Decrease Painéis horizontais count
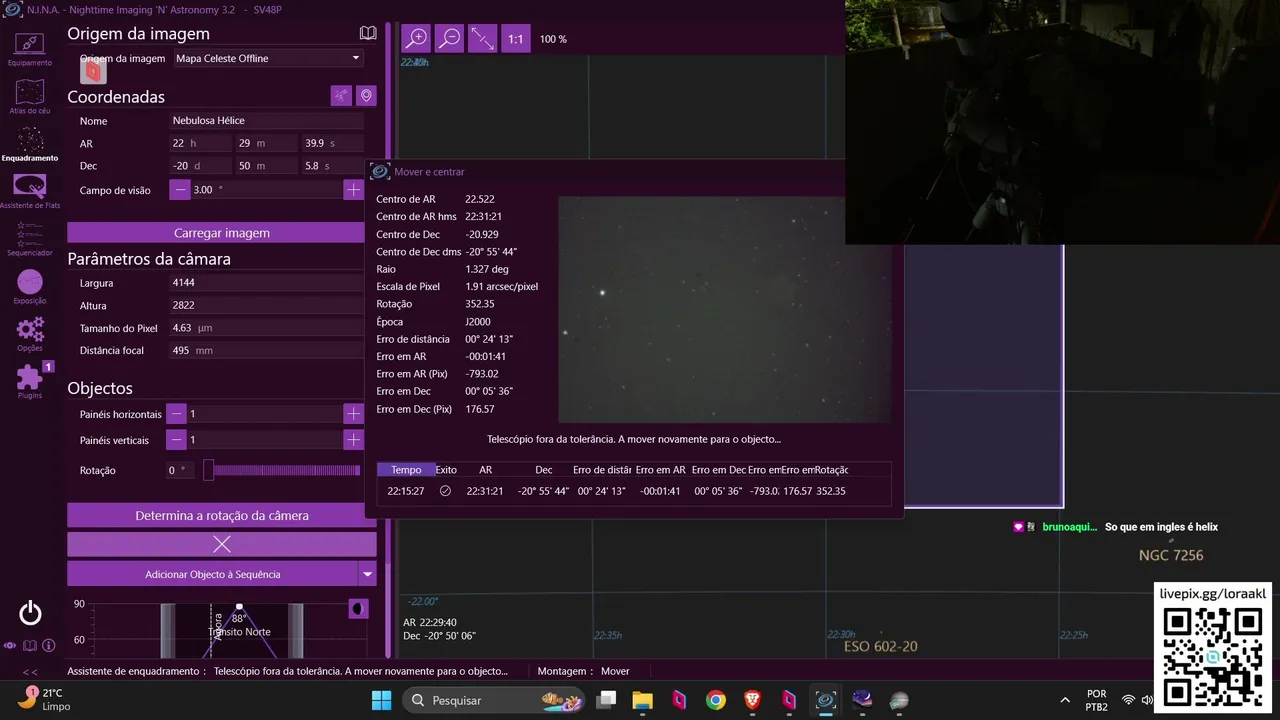Image resolution: width=1280 pixels, height=720 pixels. pyautogui.click(x=177, y=414)
